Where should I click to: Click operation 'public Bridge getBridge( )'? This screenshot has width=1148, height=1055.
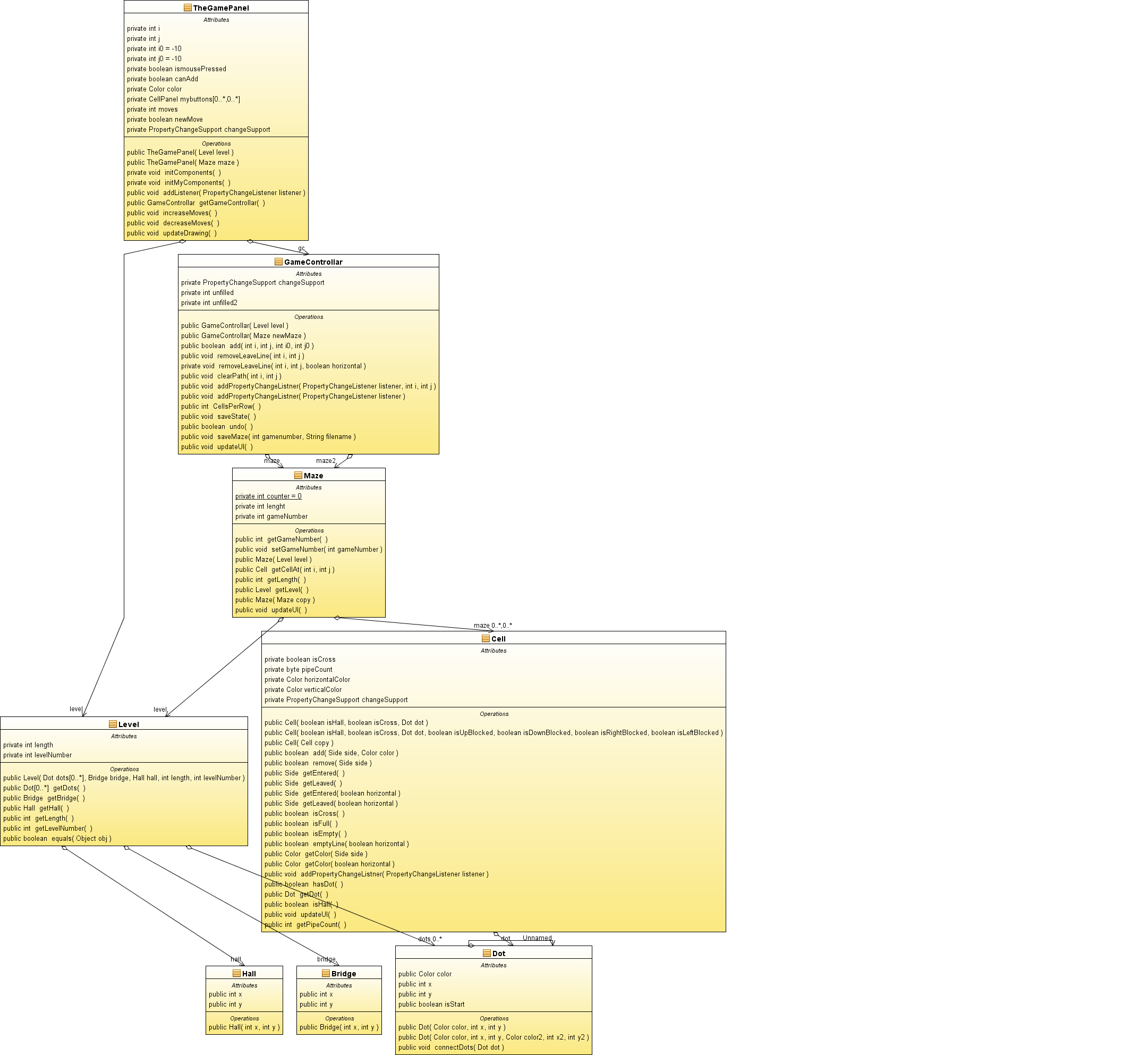point(44,799)
